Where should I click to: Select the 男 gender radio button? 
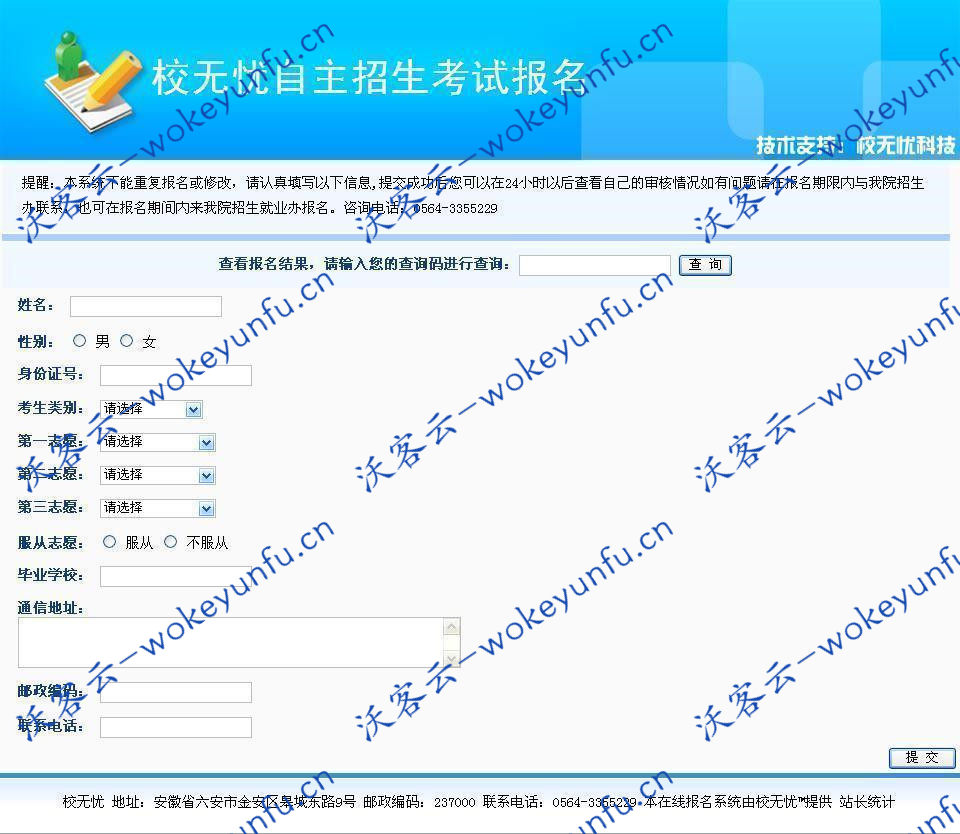point(80,340)
